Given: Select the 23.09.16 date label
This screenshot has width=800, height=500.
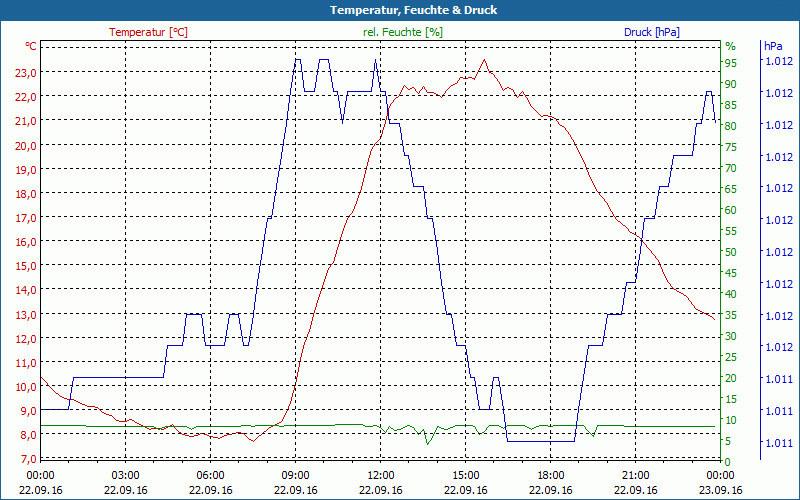Looking at the screenshot, I should (x=720, y=490).
